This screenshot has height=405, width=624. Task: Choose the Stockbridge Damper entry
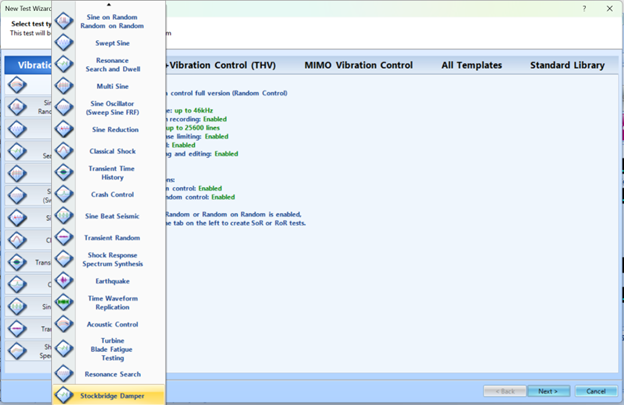112,396
